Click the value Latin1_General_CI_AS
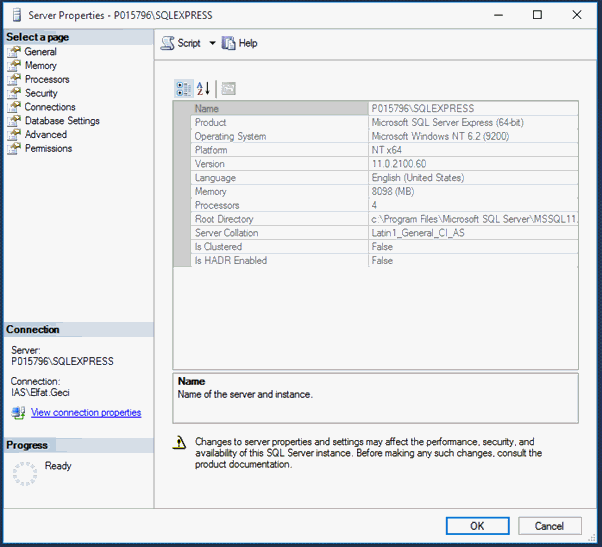This screenshot has width=602, height=547. click(x=418, y=233)
